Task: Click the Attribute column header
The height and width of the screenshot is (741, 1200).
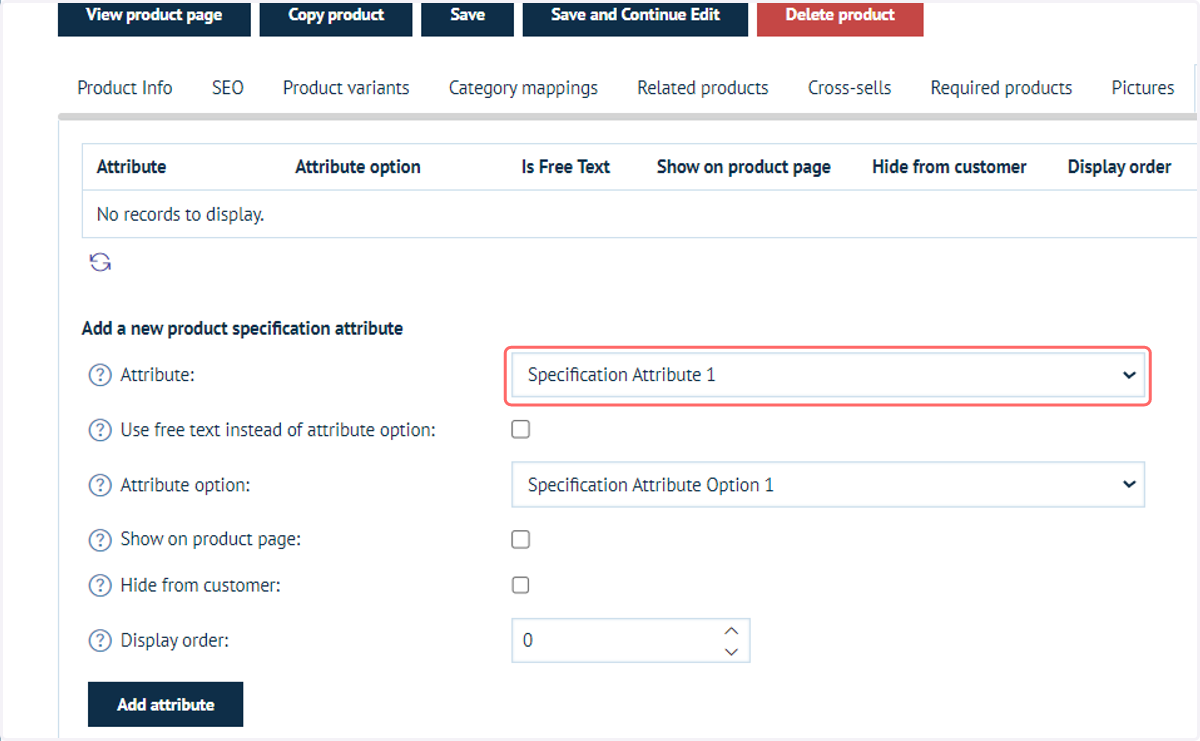Action: click(x=131, y=167)
